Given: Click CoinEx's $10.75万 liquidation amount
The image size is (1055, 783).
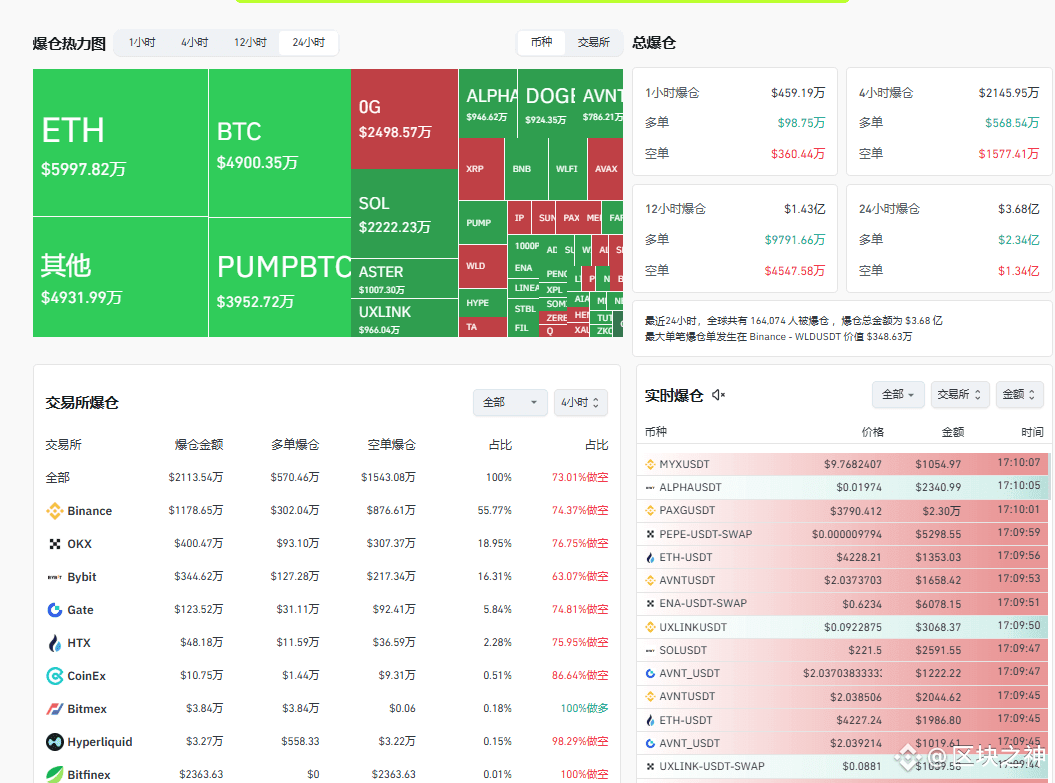Looking at the screenshot, I should pyautogui.click(x=201, y=675).
